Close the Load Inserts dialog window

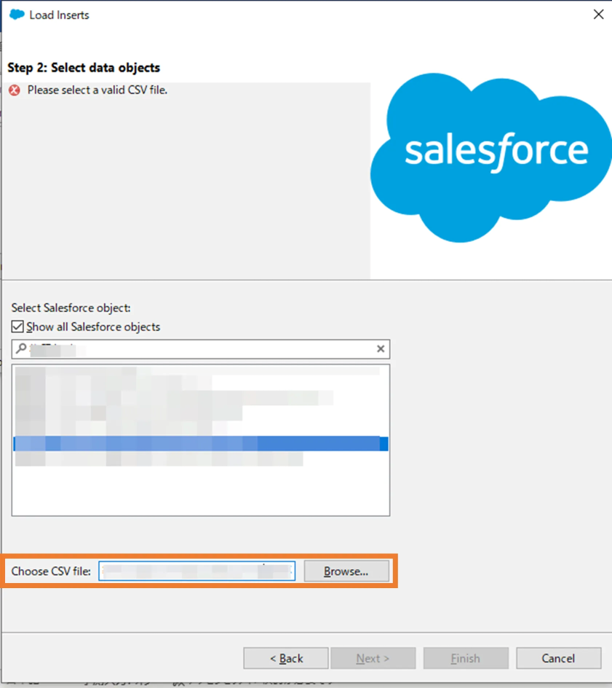598,14
